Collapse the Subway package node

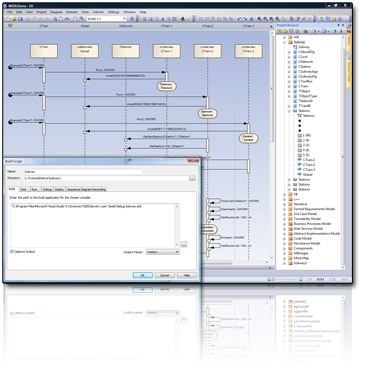[284, 42]
